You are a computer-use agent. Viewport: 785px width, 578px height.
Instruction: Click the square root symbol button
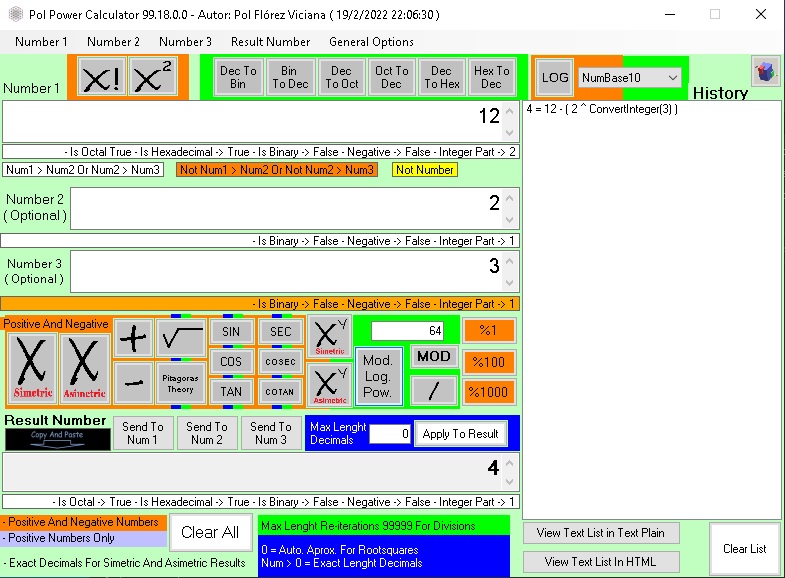pos(181,338)
